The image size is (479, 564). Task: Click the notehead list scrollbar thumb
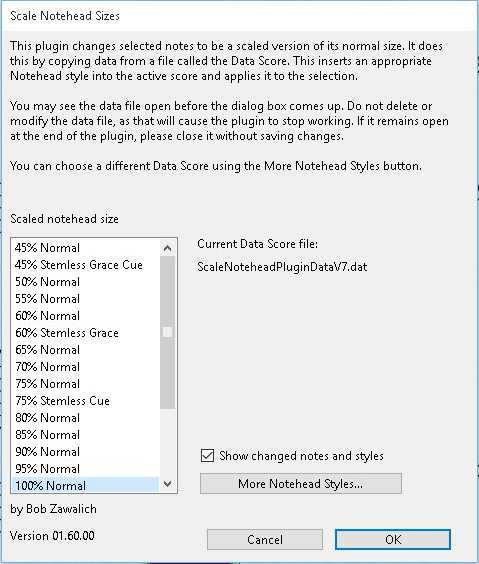coord(167,332)
